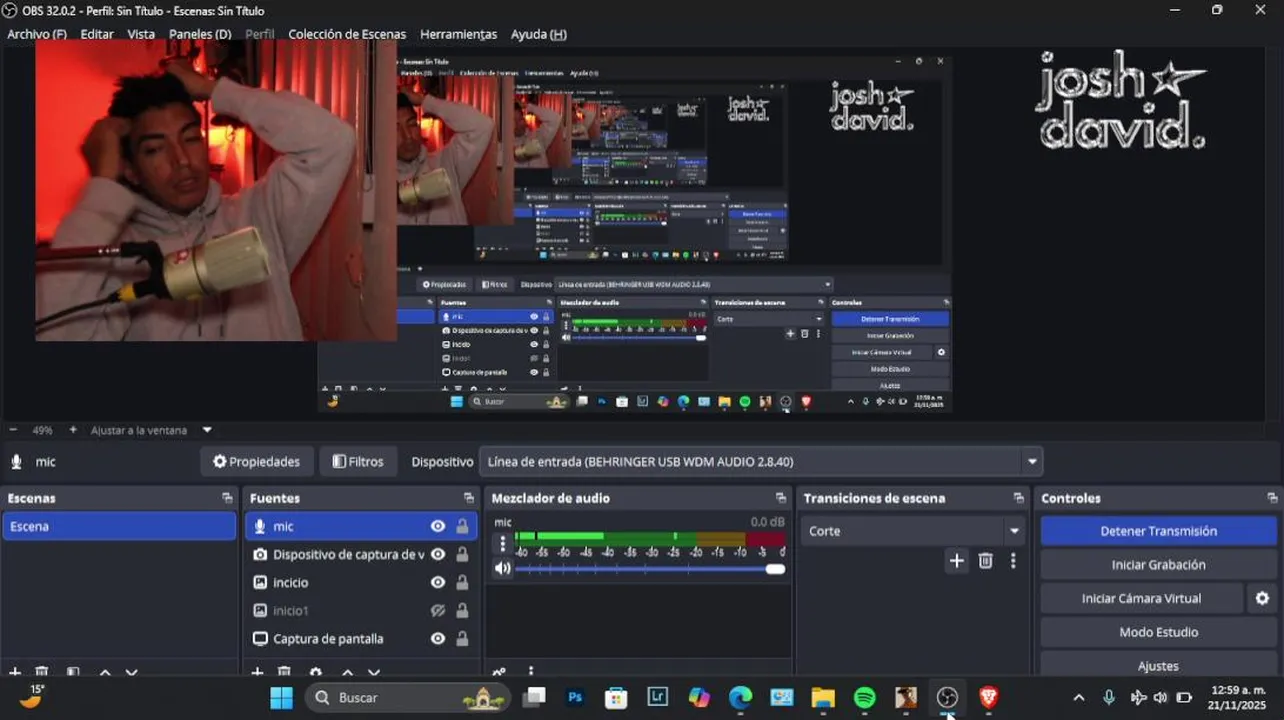Click the mic volume slider handle
The height and width of the screenshot is (720, 1284).
(775, 569)
